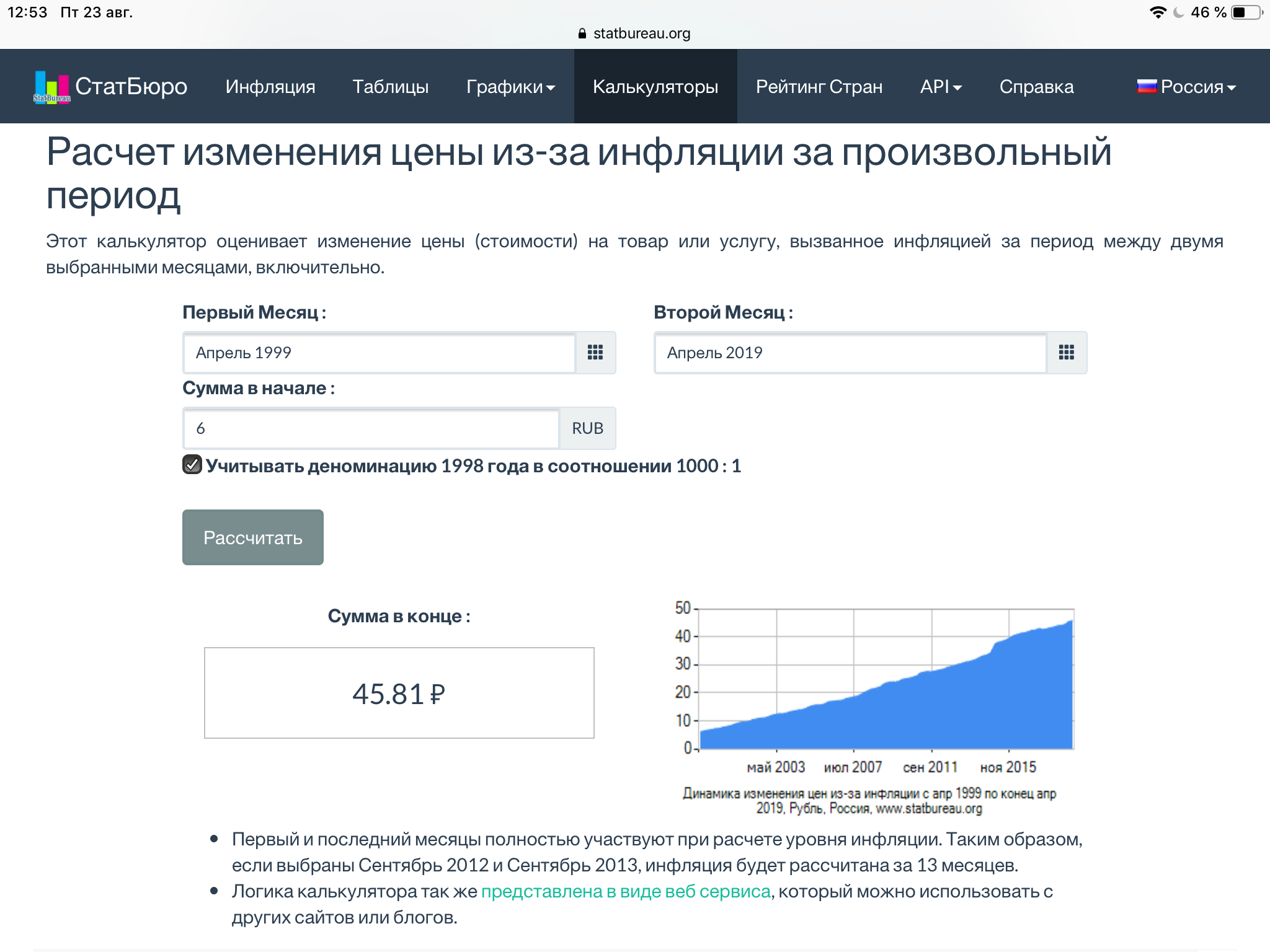
Task: Open Рейтинг Стран page
Action: point(819,86)
